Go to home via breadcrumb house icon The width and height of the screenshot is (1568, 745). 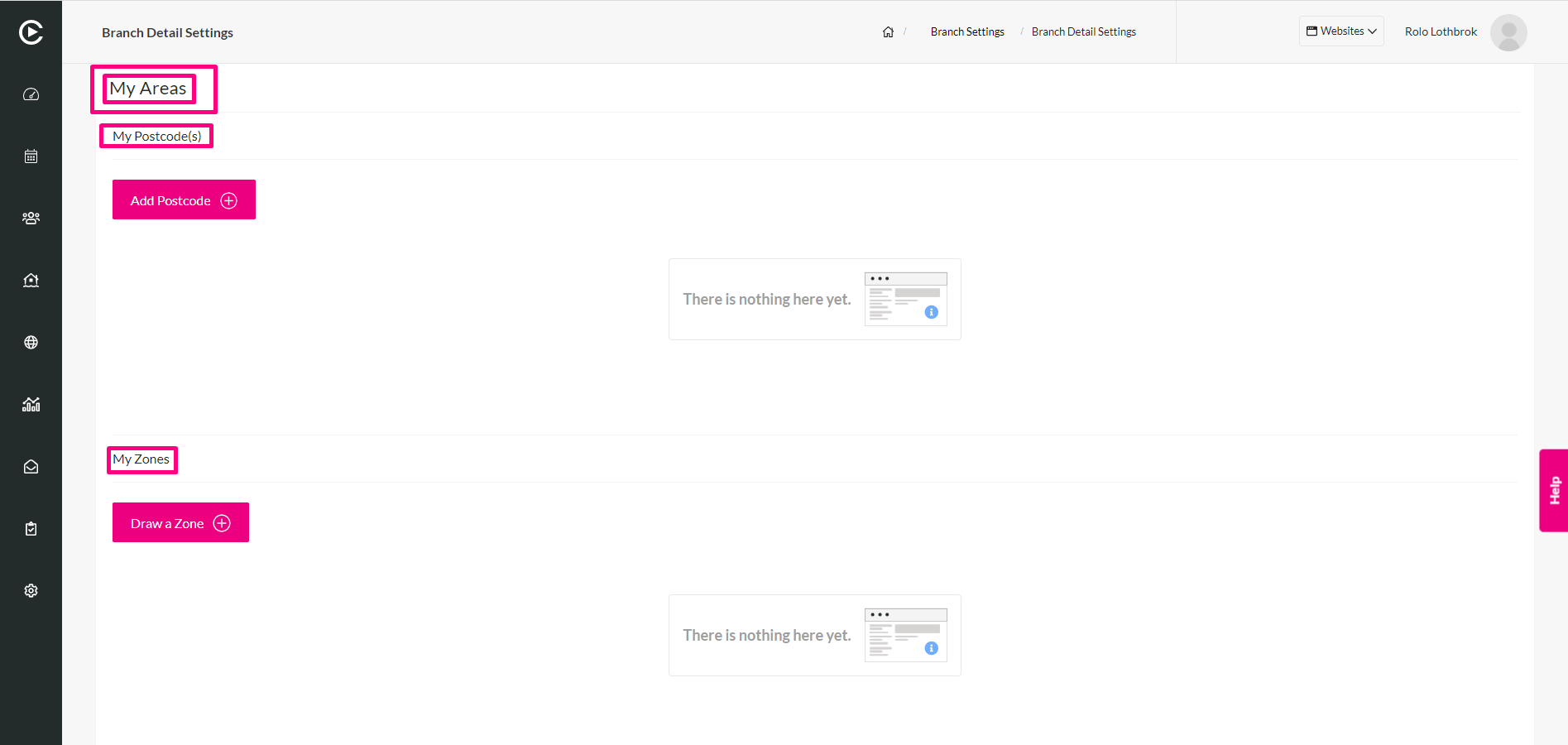tap(888, 32)
